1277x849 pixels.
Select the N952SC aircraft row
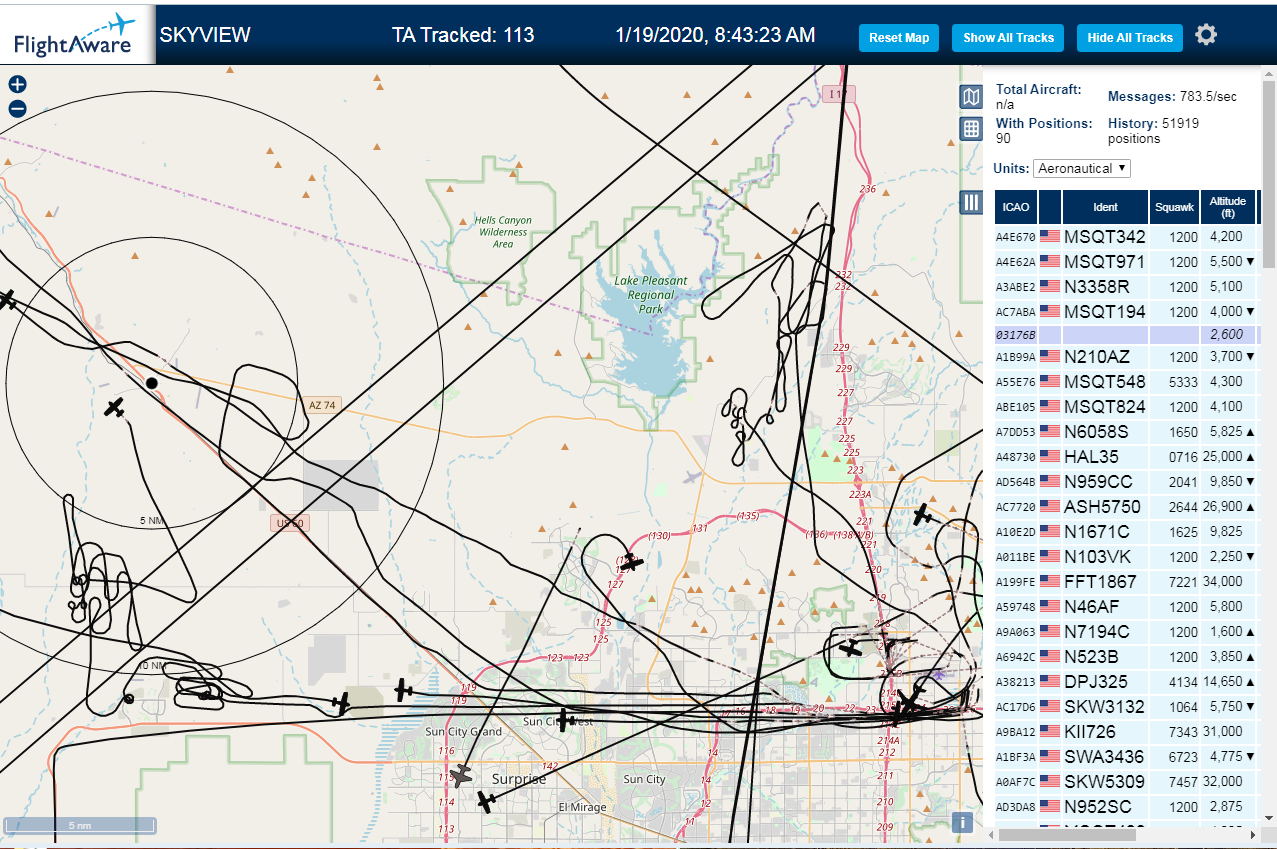[1128, 807]
